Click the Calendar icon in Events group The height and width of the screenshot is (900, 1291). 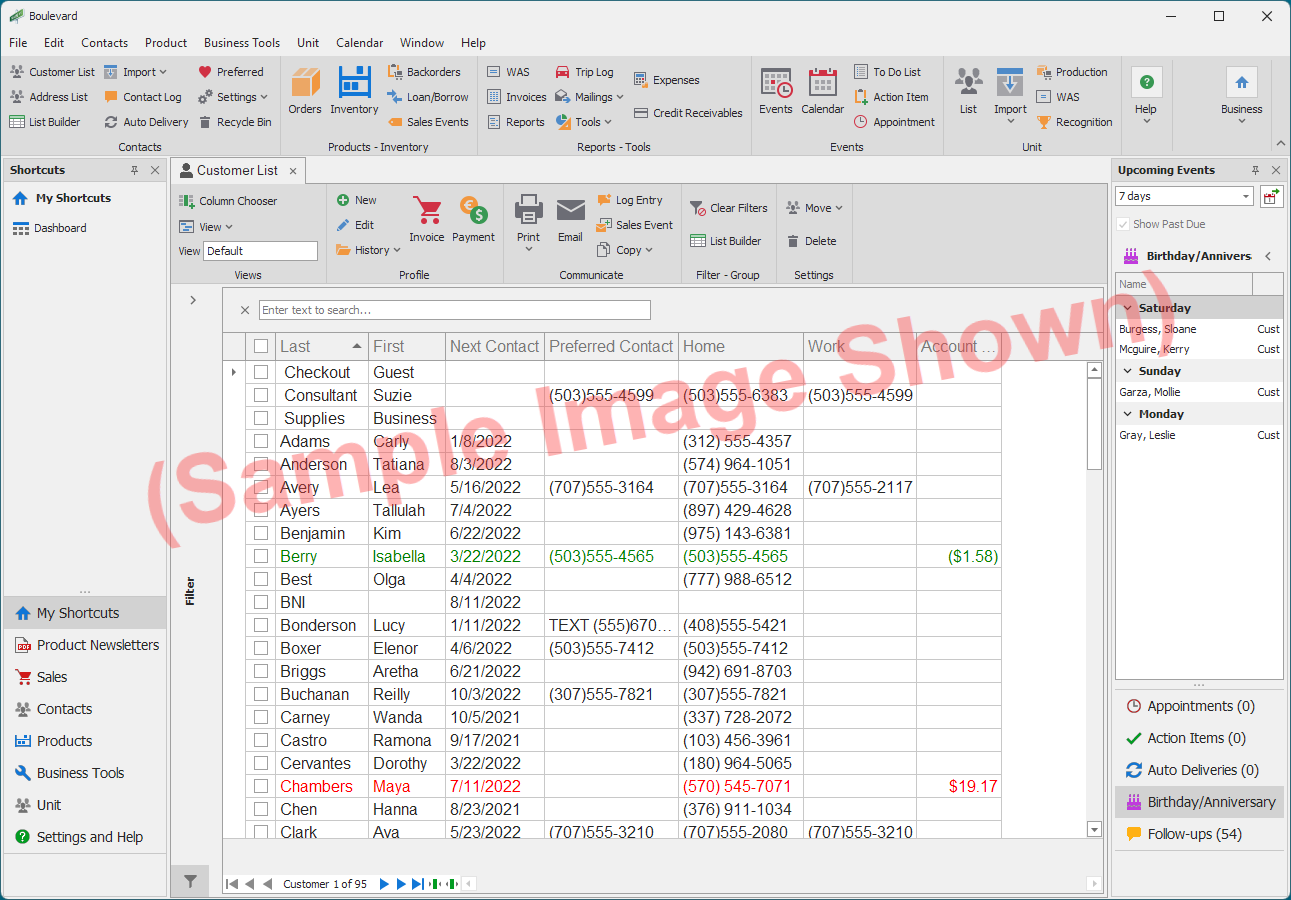(x=822, y=92)
